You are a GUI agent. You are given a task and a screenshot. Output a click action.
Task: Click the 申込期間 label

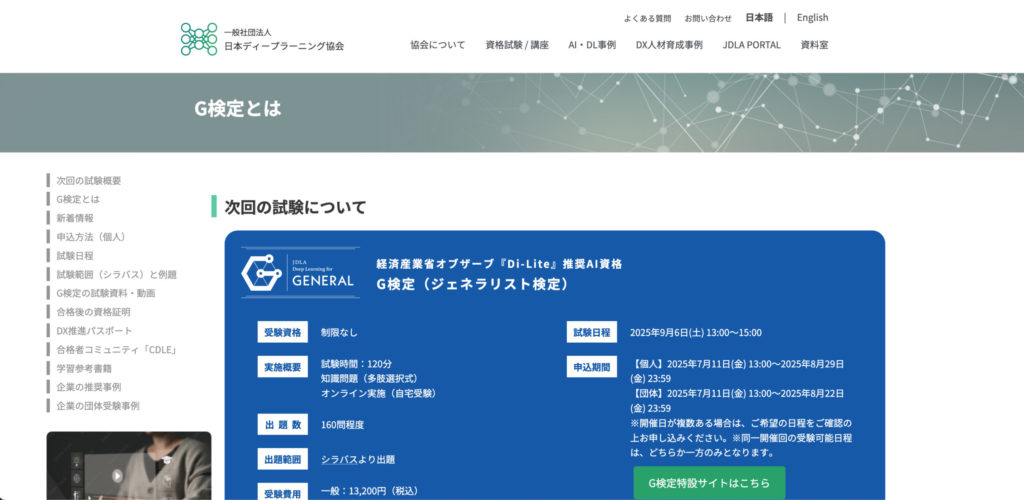[592, 367]
